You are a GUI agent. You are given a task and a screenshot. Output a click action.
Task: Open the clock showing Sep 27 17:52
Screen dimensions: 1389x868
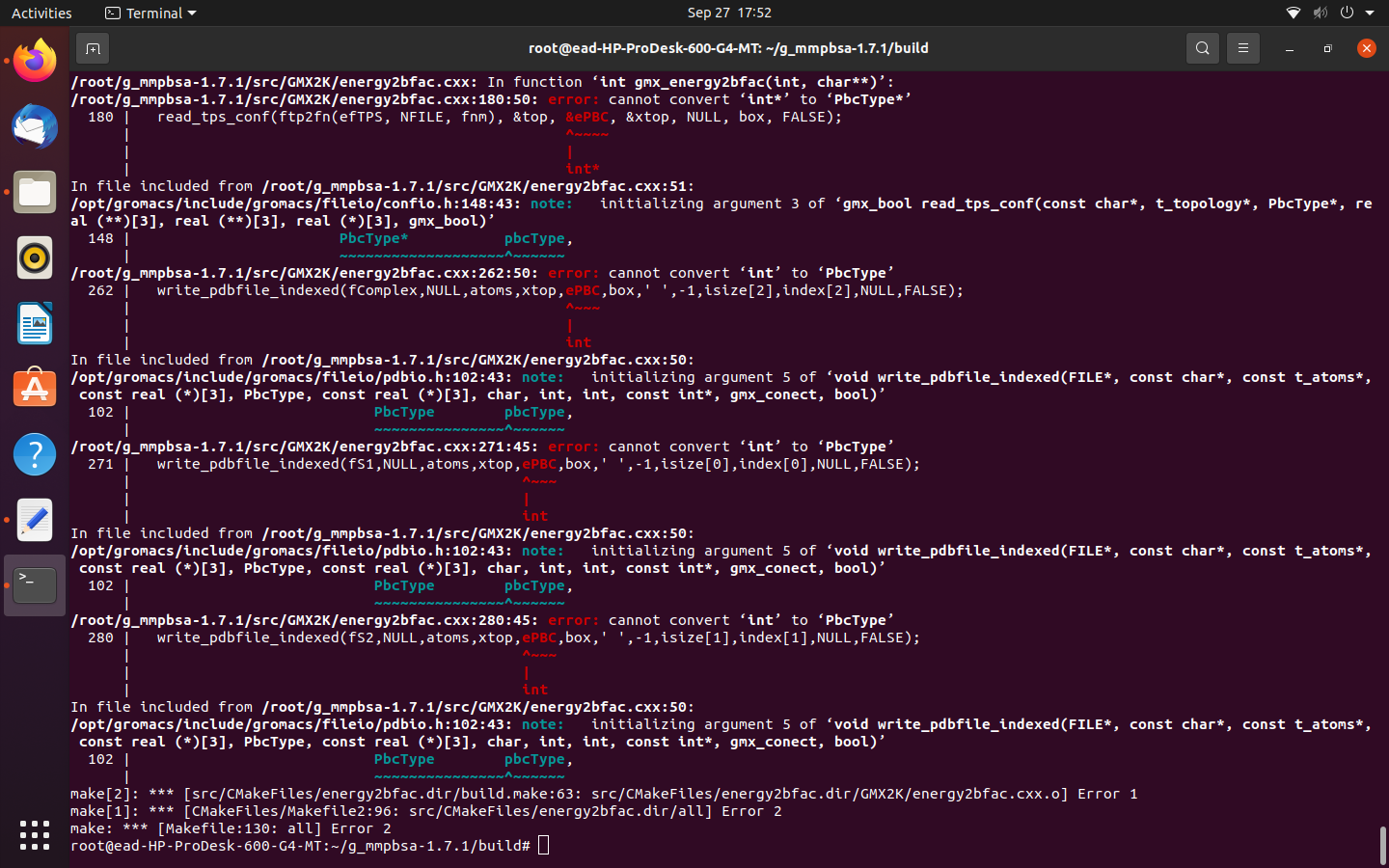click(729, 13)
